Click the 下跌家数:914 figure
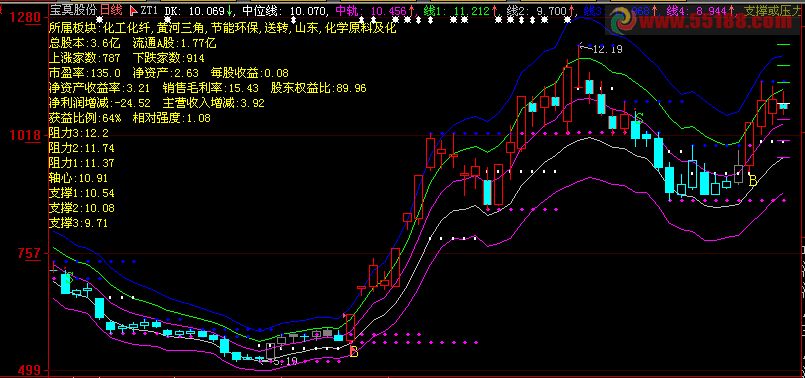Screen dimensions: 805x378 [x=168, y=58]
